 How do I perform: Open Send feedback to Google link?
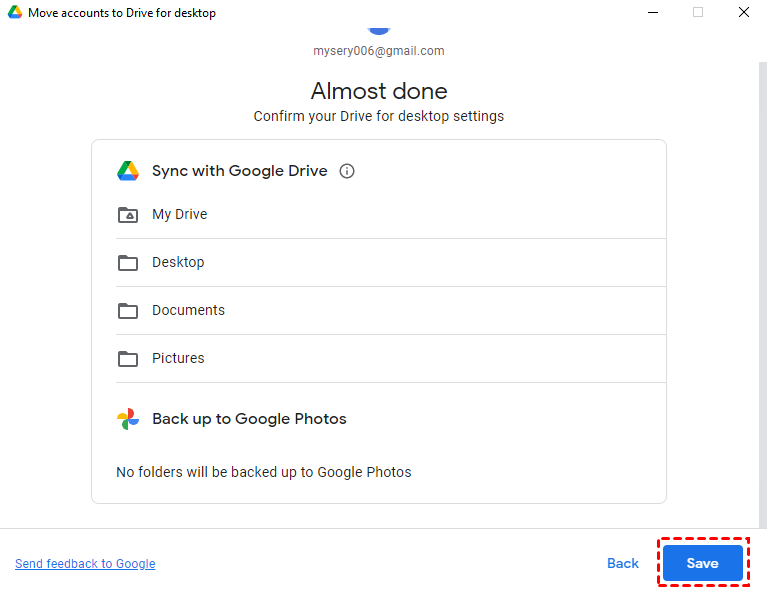click(85, 564)
